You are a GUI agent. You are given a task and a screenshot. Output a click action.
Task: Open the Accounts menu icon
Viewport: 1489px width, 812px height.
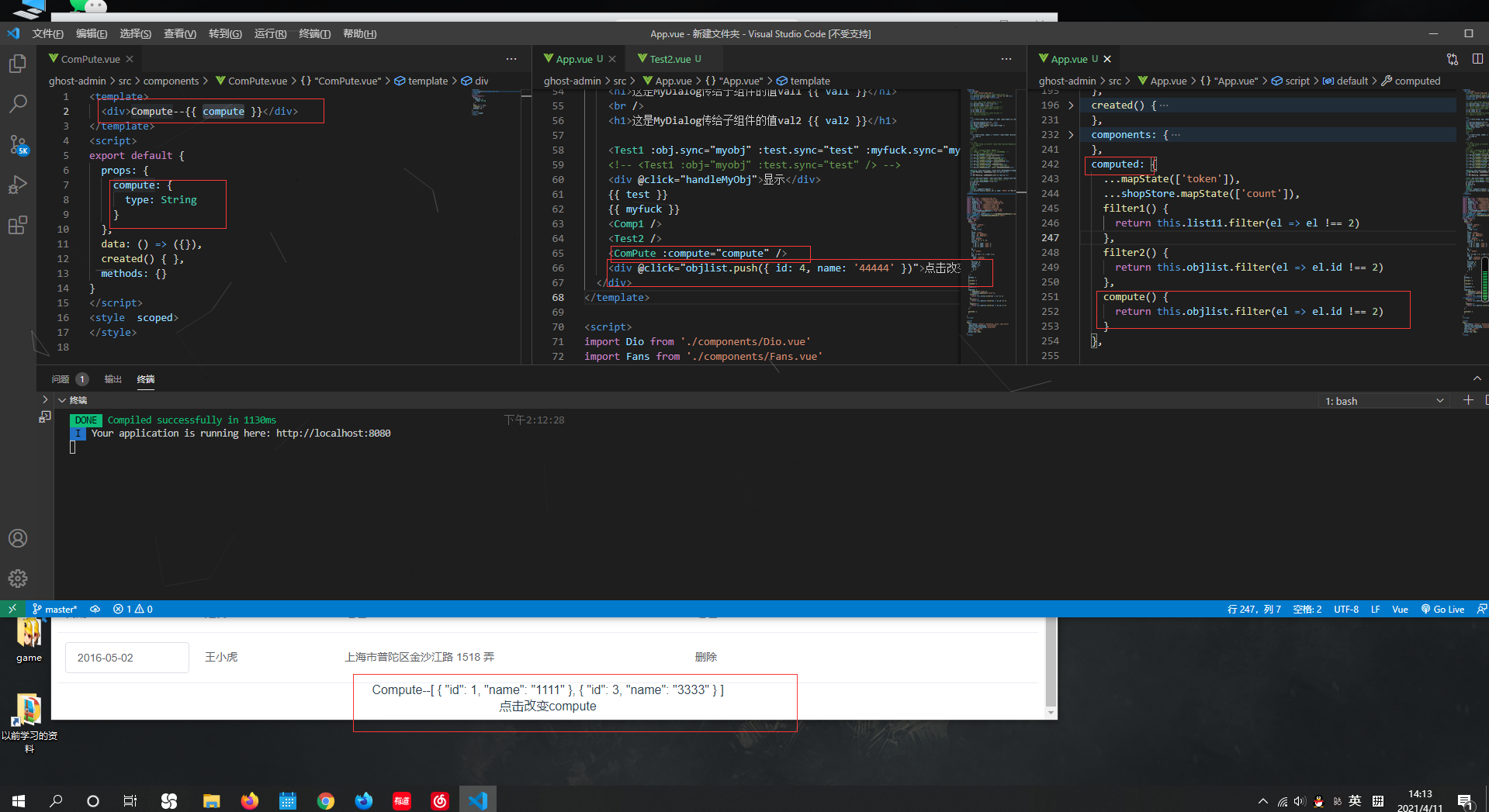coord(18,538)
